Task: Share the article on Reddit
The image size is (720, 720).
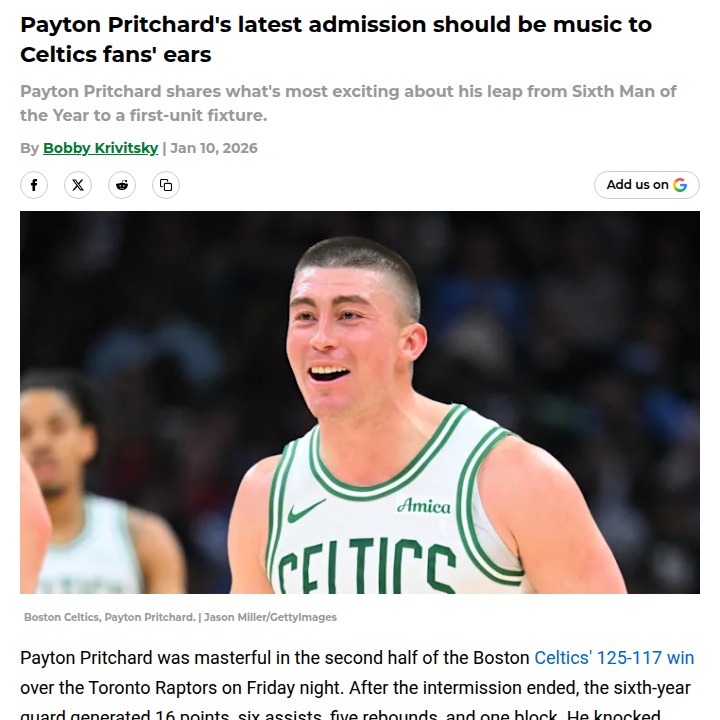Action: 122,185
